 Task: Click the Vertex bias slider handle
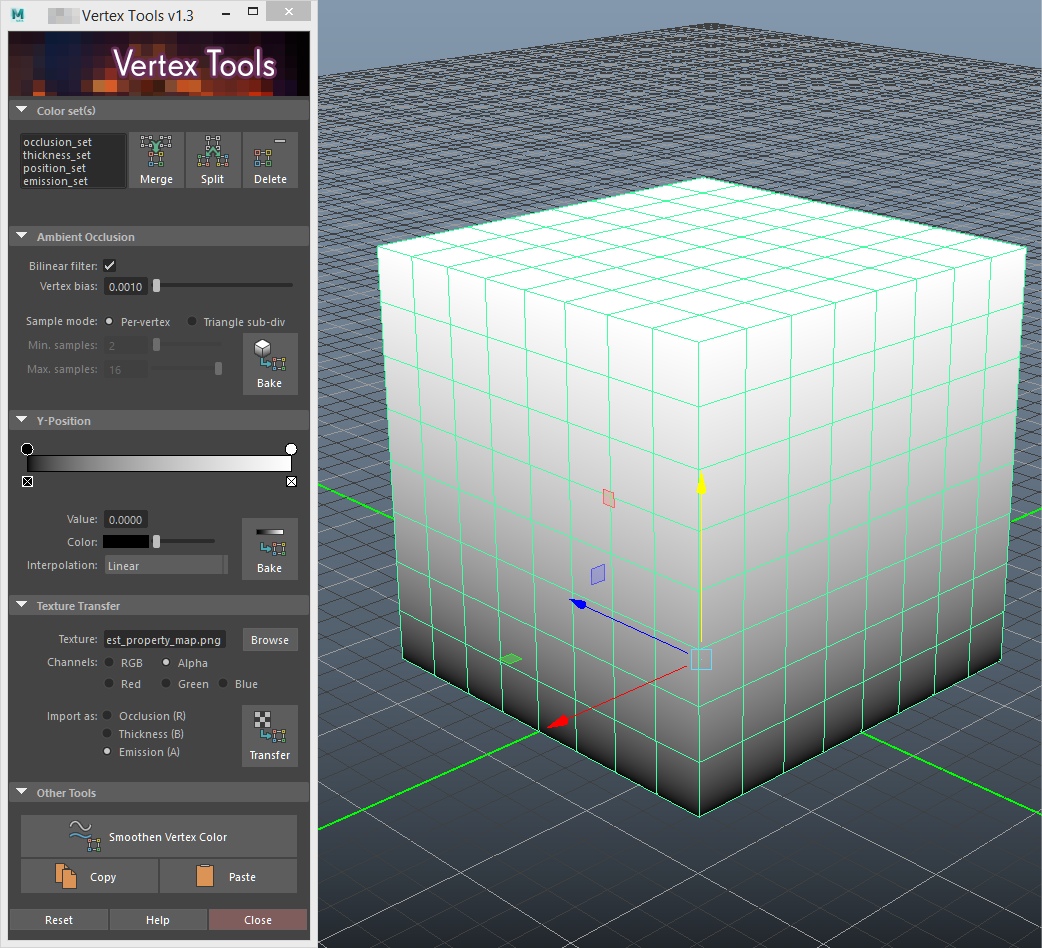pos(156,286)
